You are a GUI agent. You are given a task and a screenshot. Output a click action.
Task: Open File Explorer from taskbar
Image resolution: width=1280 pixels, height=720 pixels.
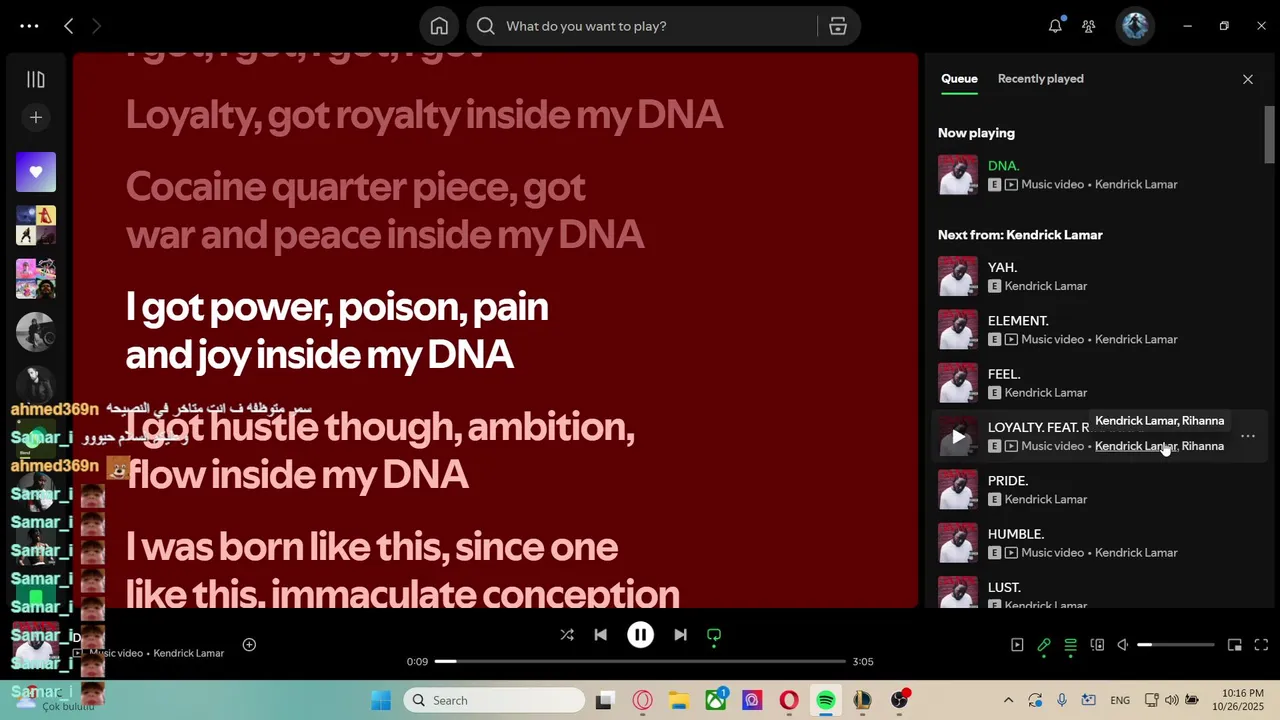pyautogui.click(x=679, y=700)
